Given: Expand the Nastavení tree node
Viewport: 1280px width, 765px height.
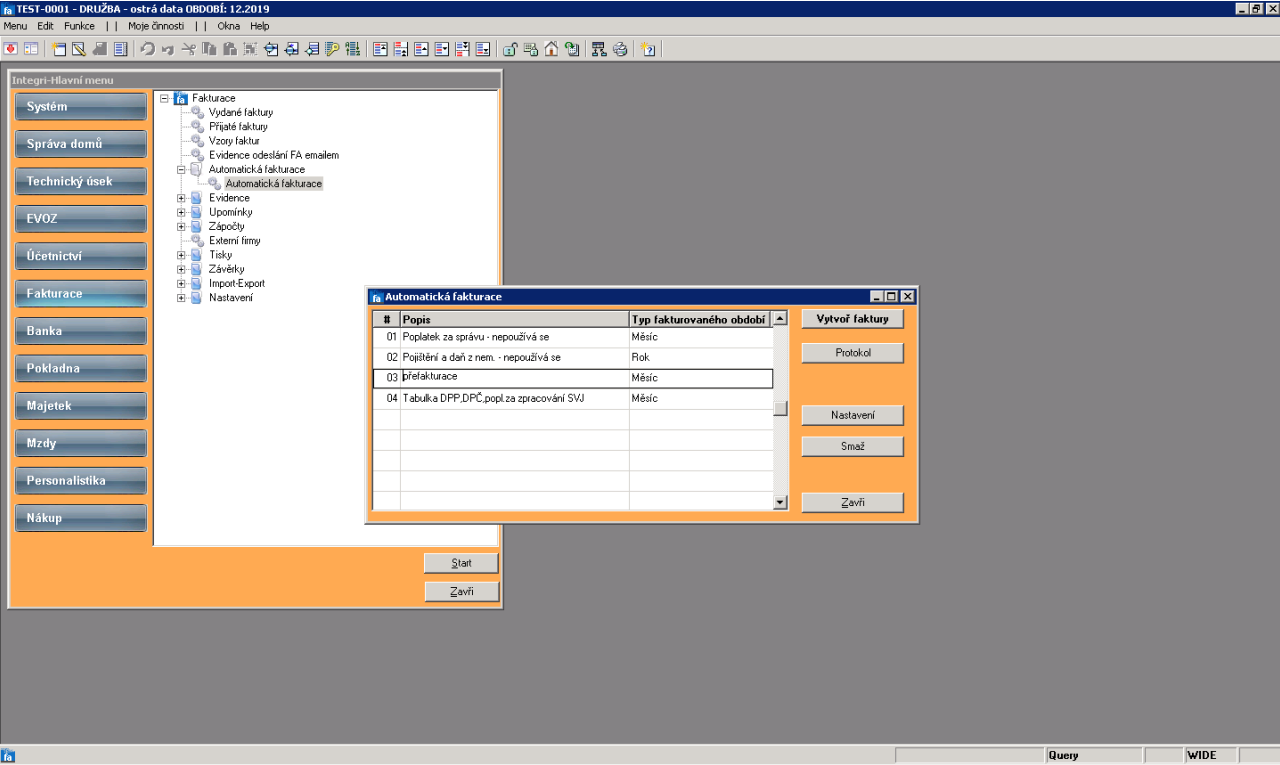Looking at the screenshot, I should point(181,298).
